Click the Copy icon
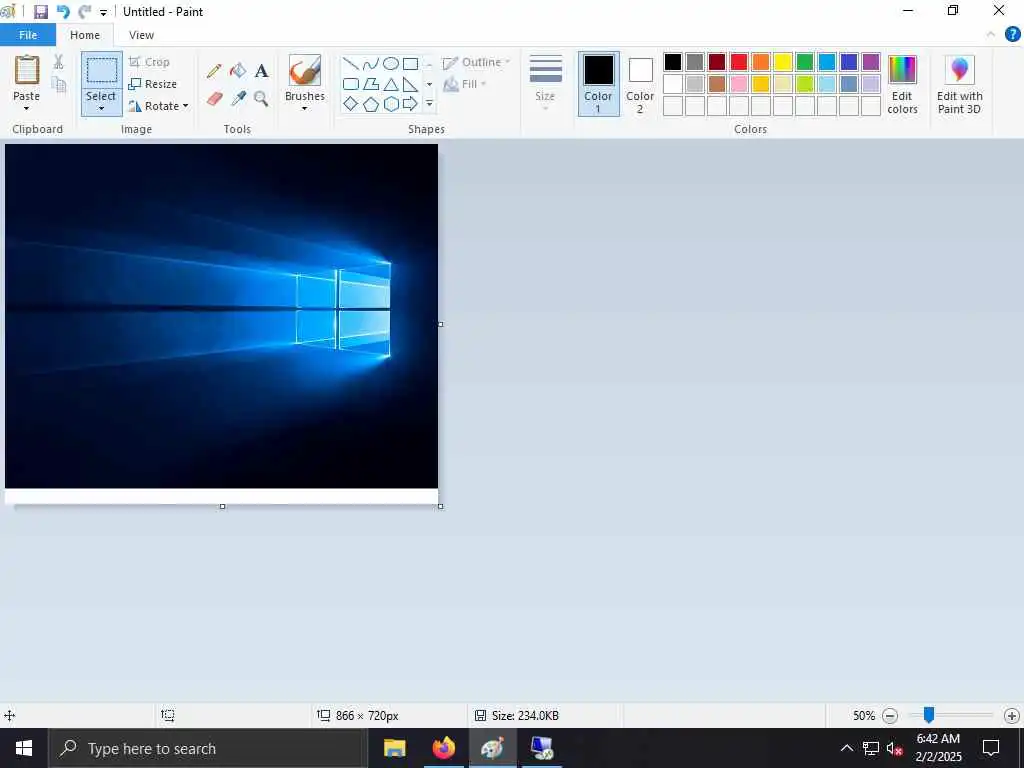This screenshot has height=768, width=1024. click(x=59, y=85)
